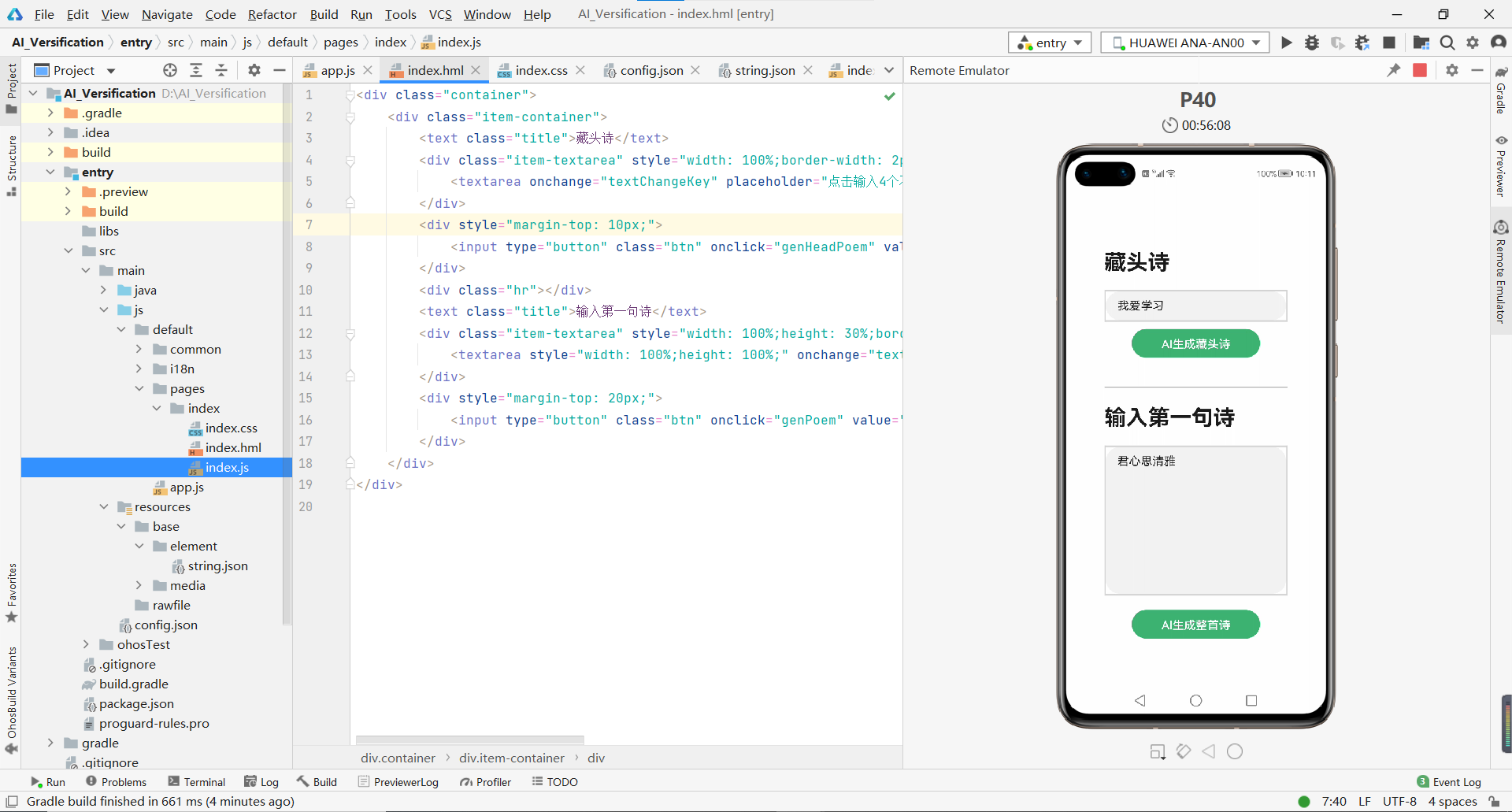
Task: Expand the .idea folder
Action: (x=50, y=132)
